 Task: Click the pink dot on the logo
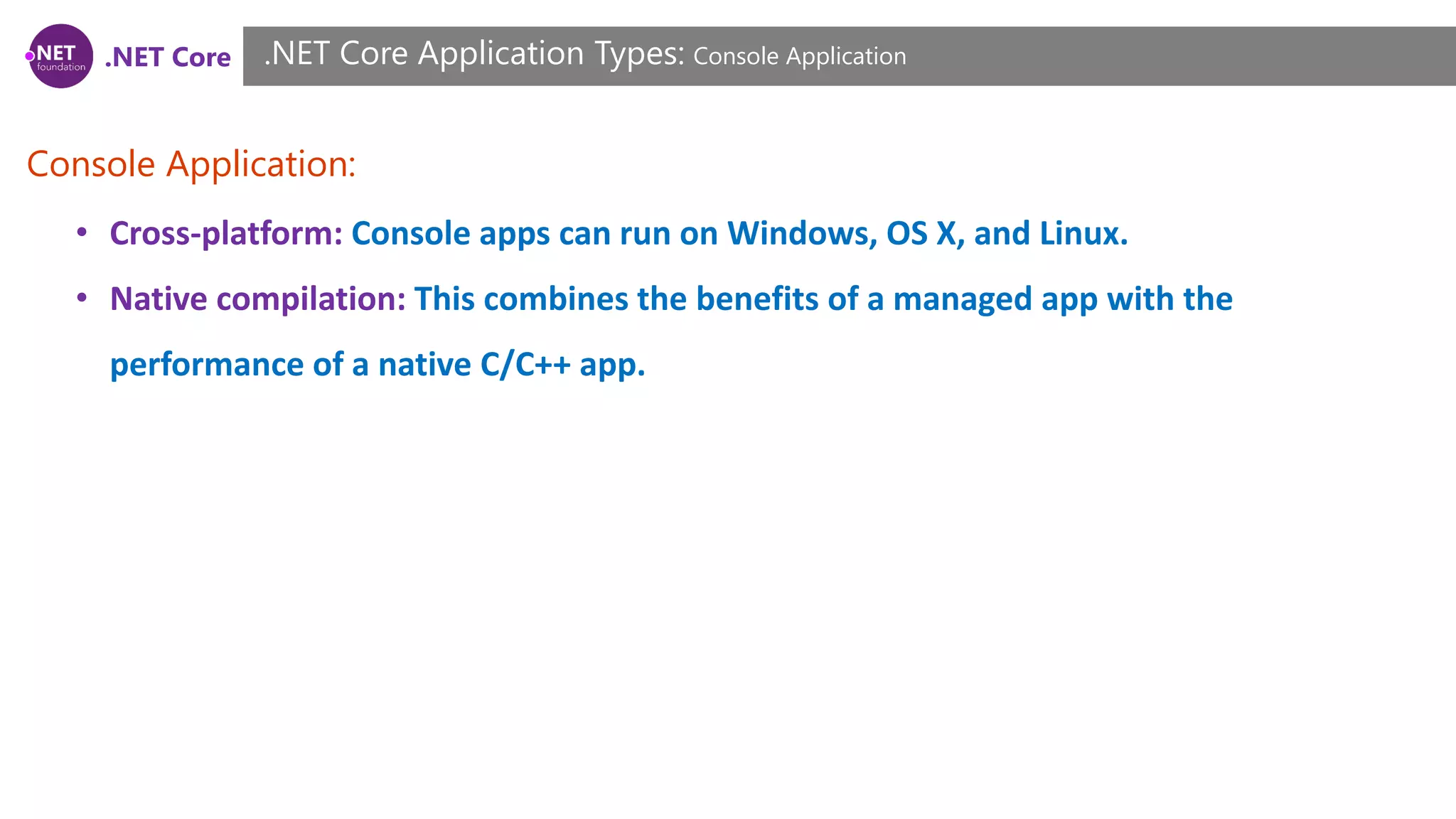point(30,56)
